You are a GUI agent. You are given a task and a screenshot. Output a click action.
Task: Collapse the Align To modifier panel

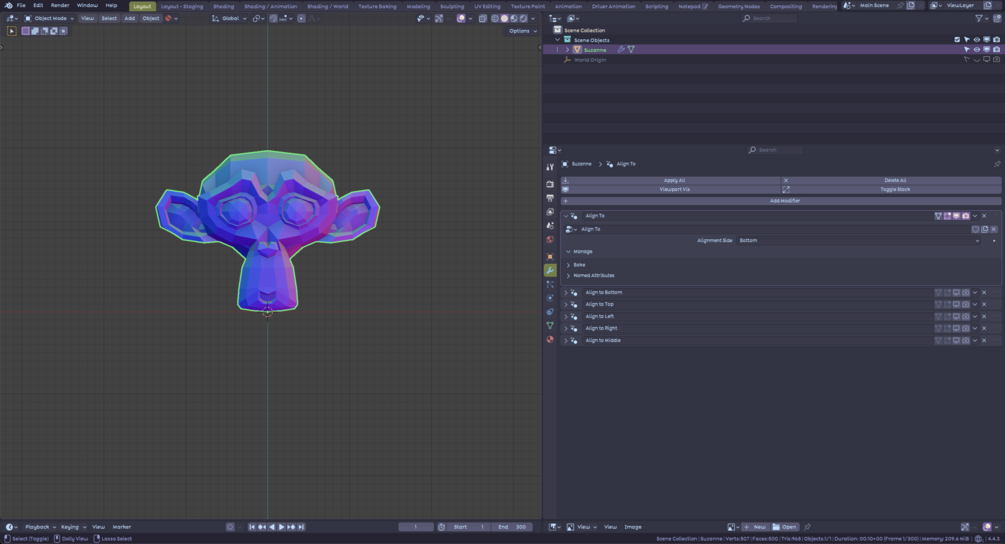tap(566, 216)
